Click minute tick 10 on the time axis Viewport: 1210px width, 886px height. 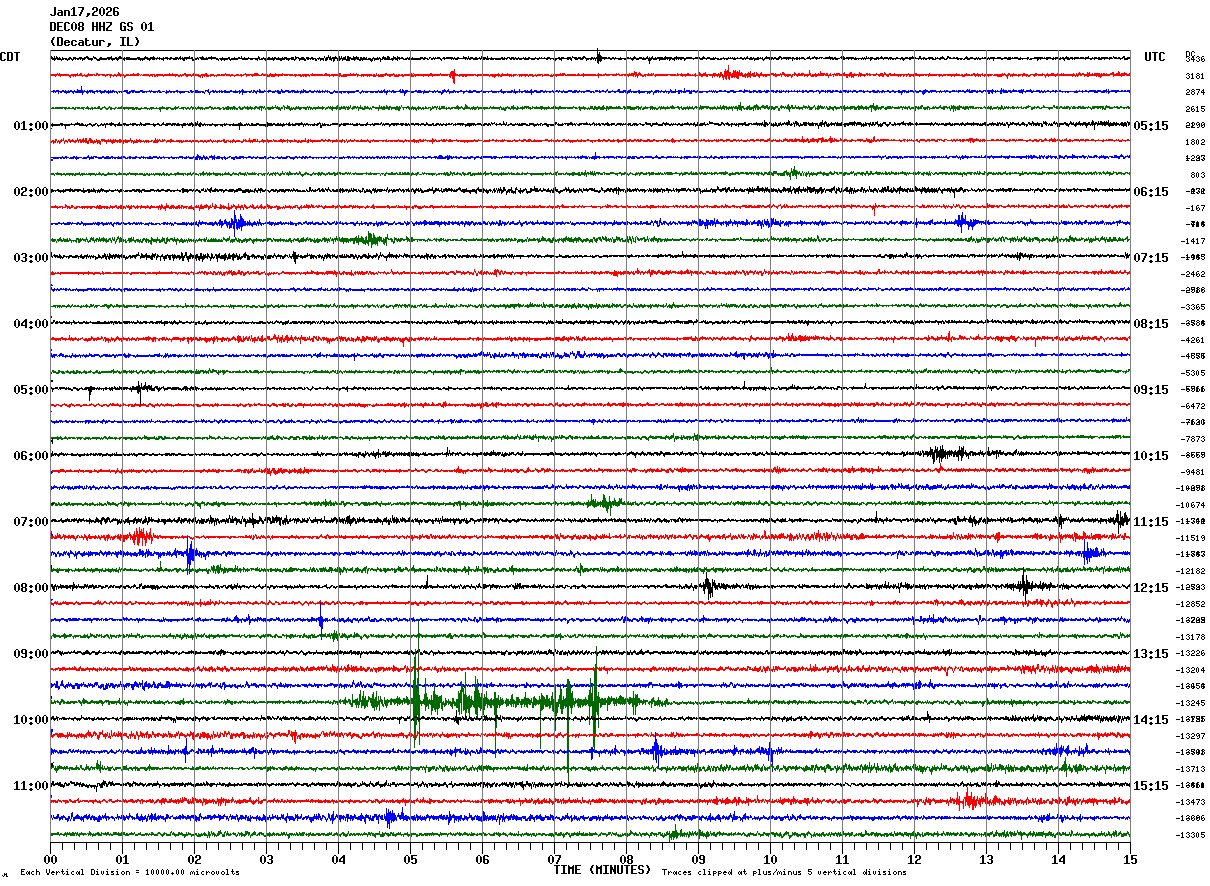point(770,859)
